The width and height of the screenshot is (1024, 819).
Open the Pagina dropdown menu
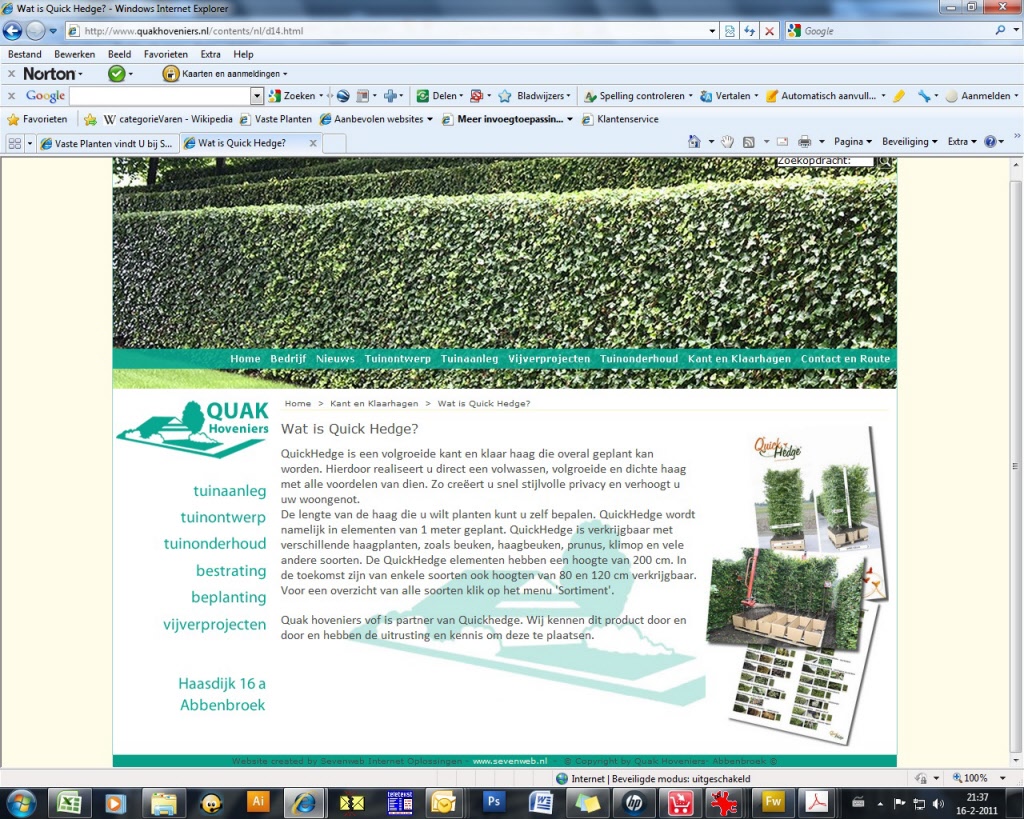point(852,142)
